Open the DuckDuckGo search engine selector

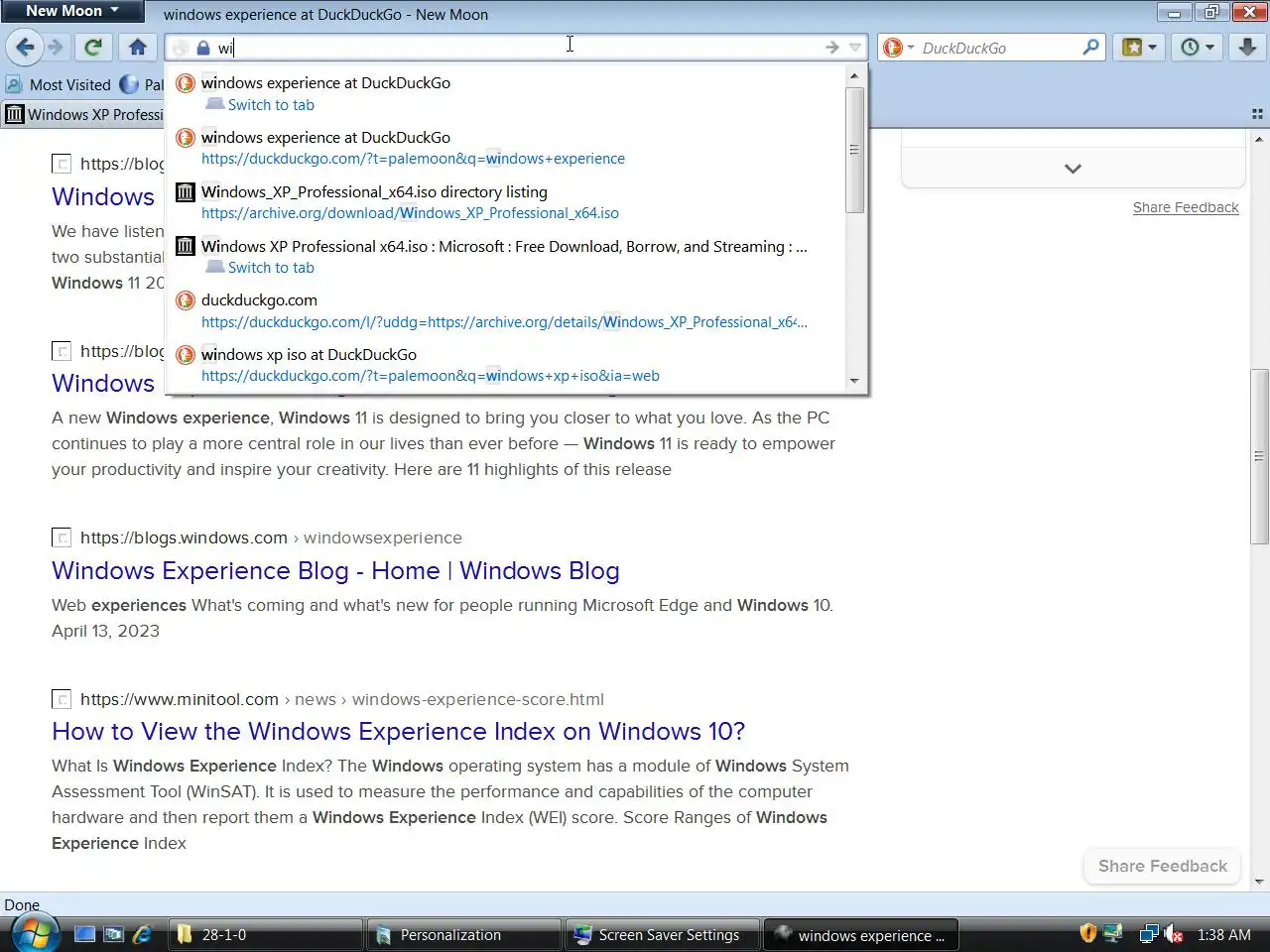[897, 48]
